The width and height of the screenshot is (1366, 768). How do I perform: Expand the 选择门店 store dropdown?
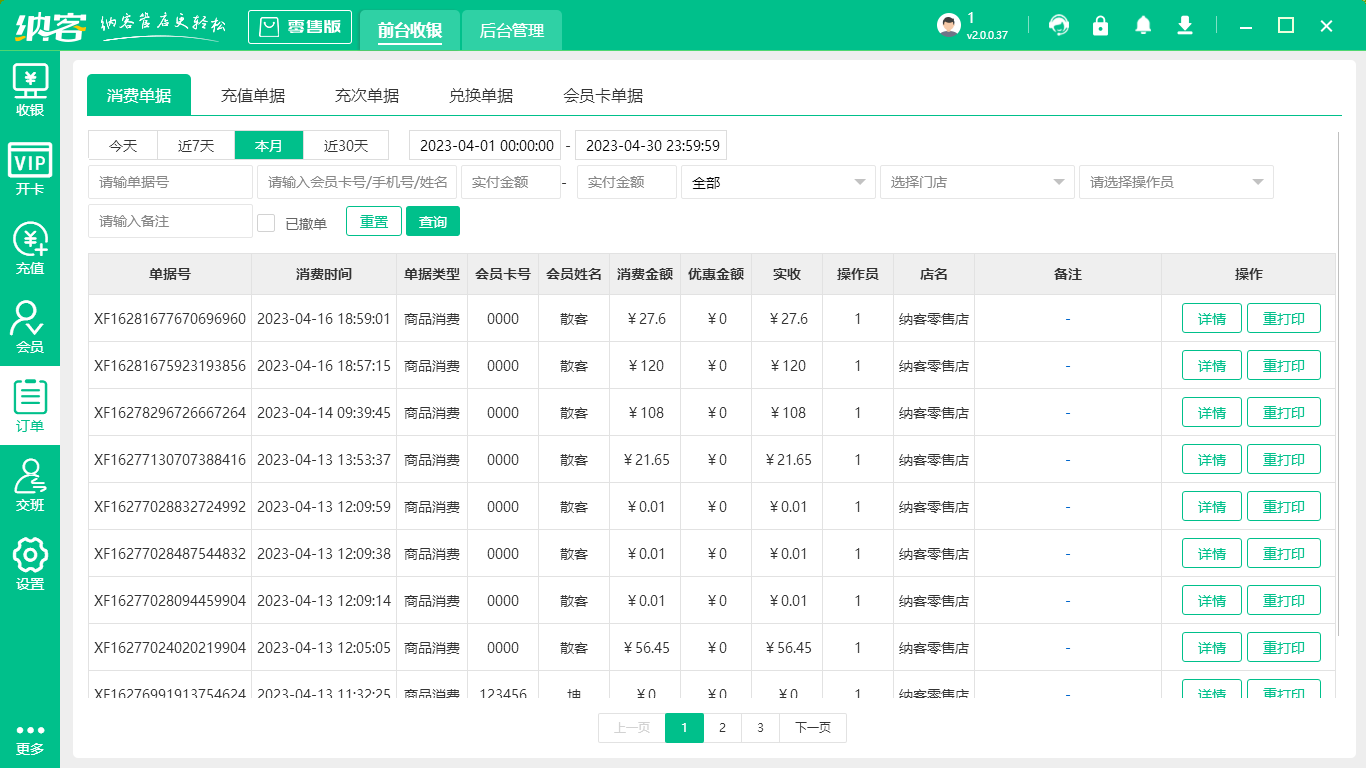point(976,182)
